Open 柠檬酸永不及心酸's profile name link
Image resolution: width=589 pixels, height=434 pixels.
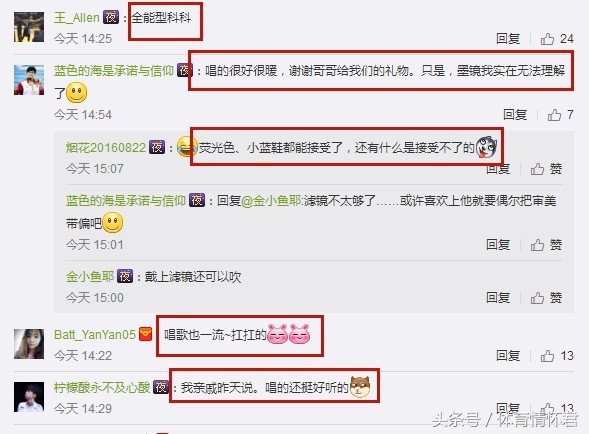pyautogui.click(x=102, y=387)
